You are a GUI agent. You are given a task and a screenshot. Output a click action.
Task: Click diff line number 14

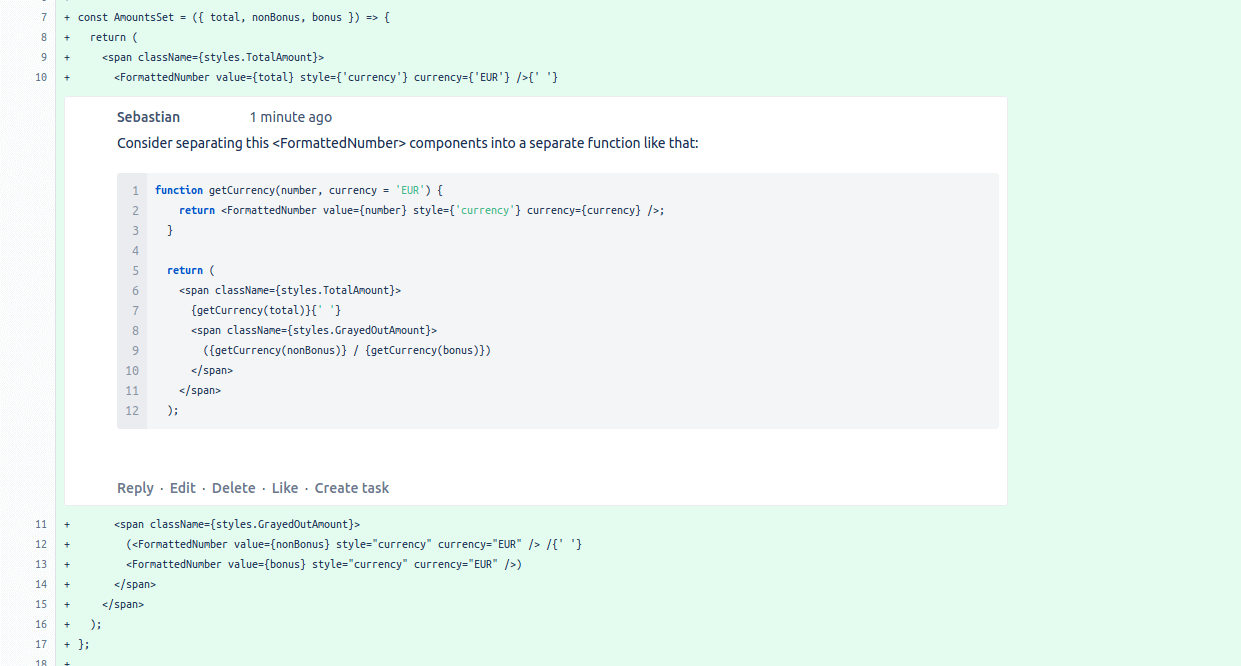tap(41, 584)
